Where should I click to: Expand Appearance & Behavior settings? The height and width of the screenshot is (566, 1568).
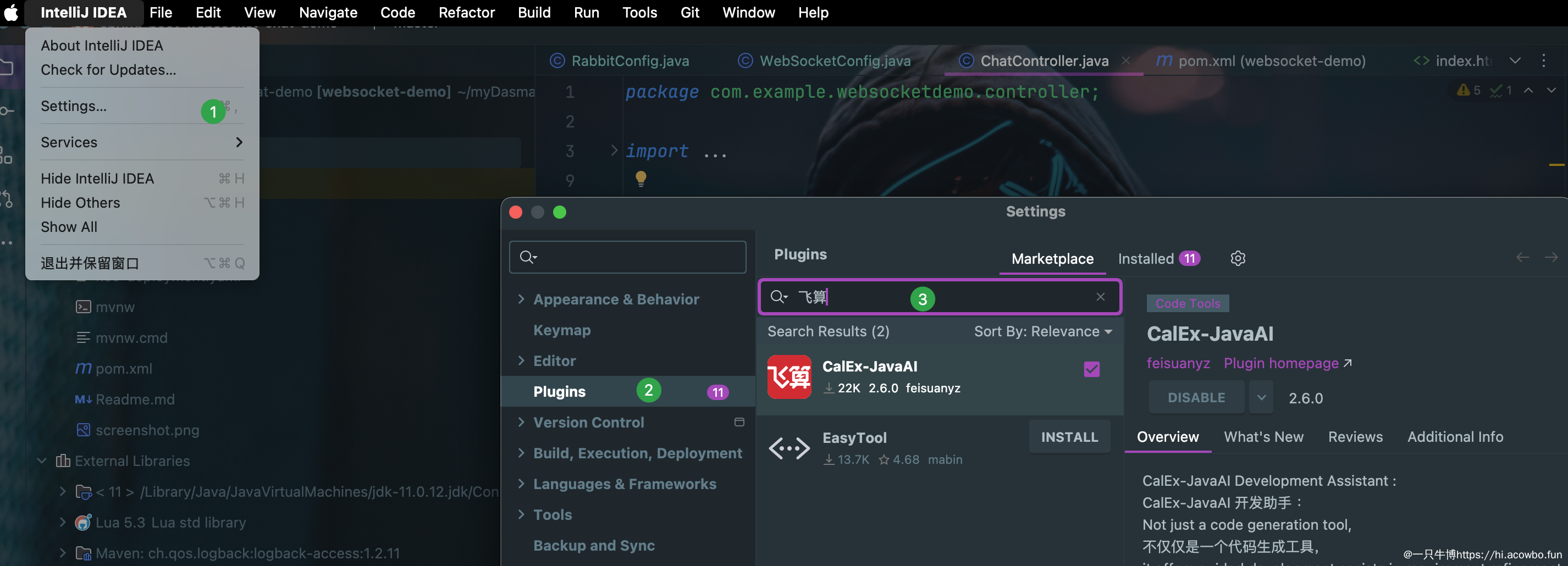coord(521,299)
